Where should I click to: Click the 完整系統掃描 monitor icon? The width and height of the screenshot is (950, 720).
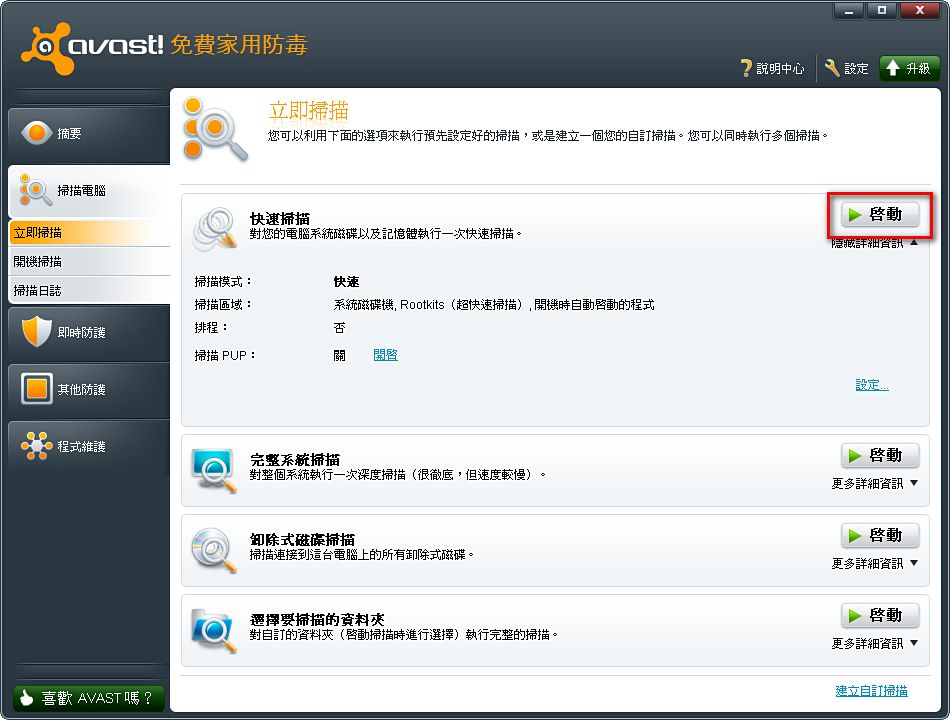tap(214, 470)
